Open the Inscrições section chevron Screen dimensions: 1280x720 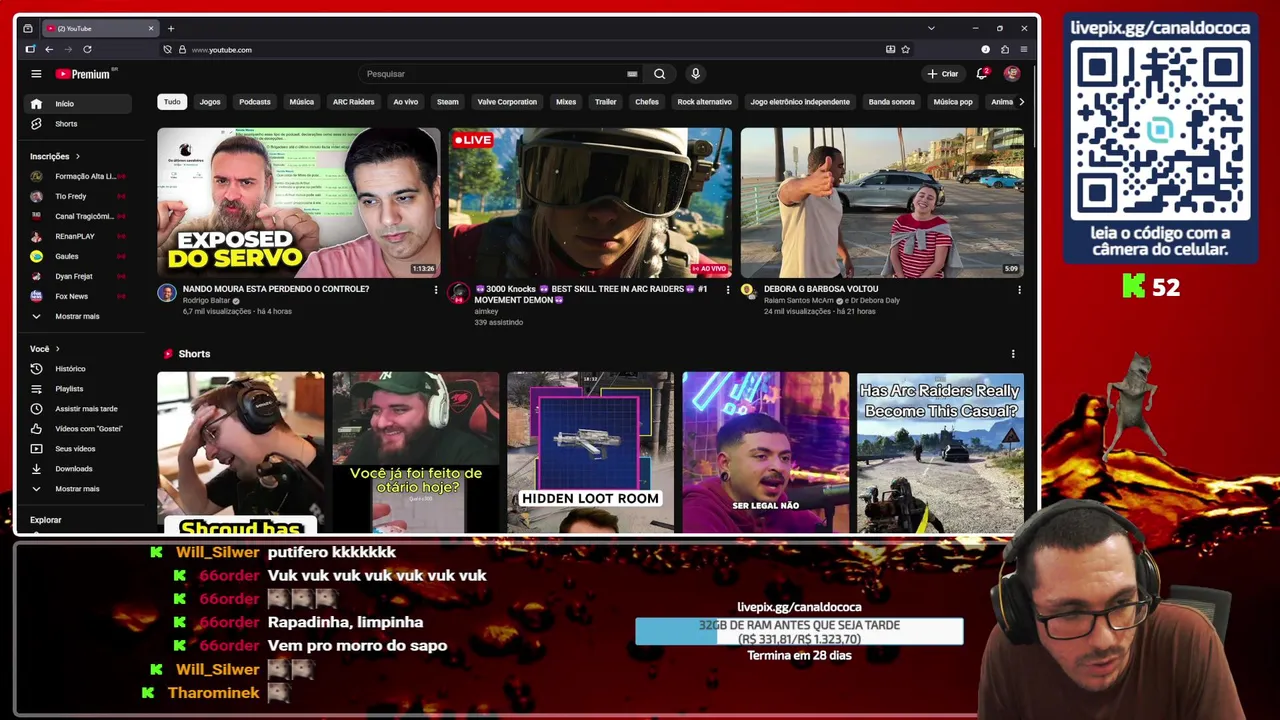point(77,156)
